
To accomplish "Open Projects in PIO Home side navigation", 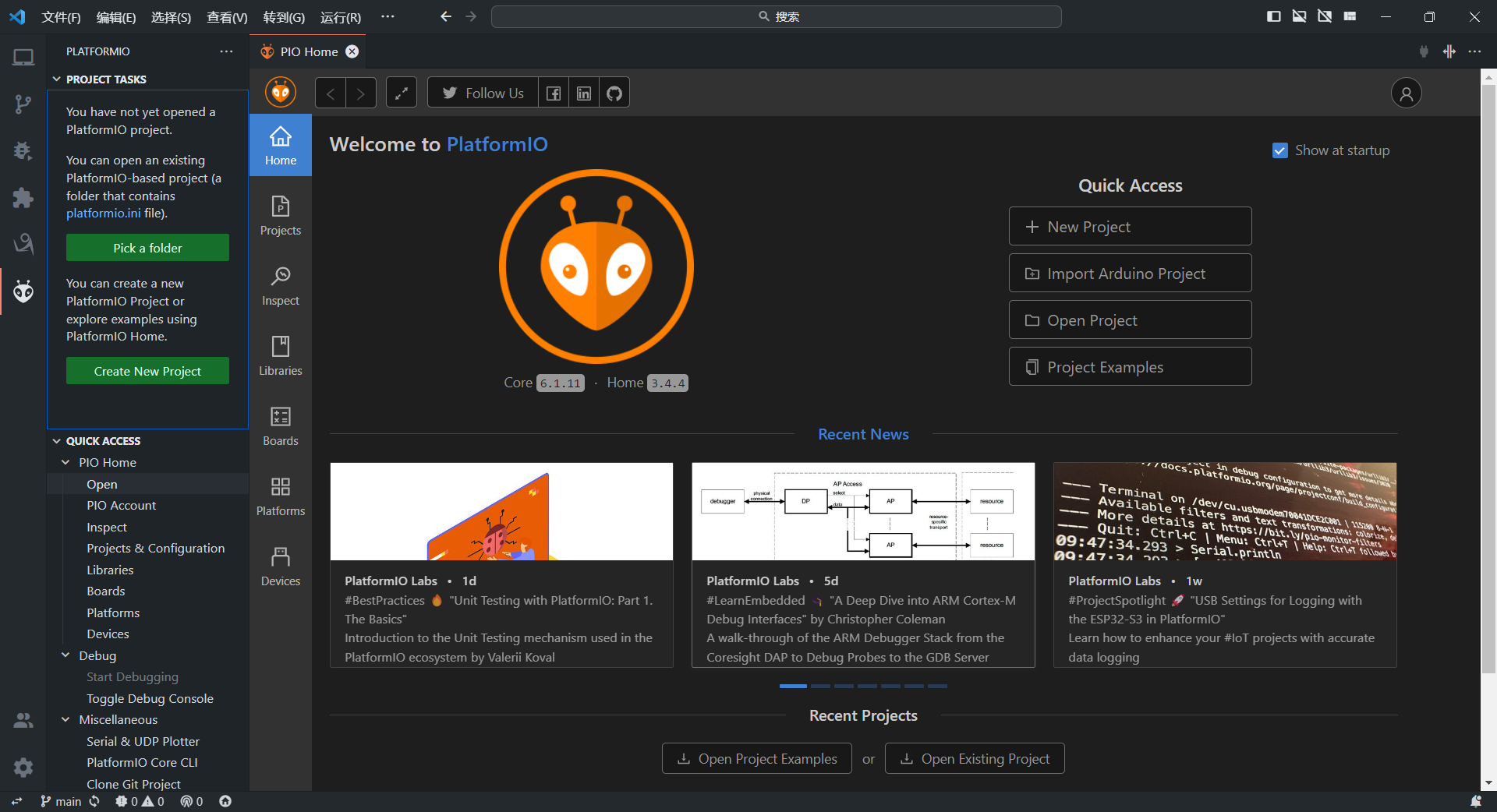I will click(281, 215).
